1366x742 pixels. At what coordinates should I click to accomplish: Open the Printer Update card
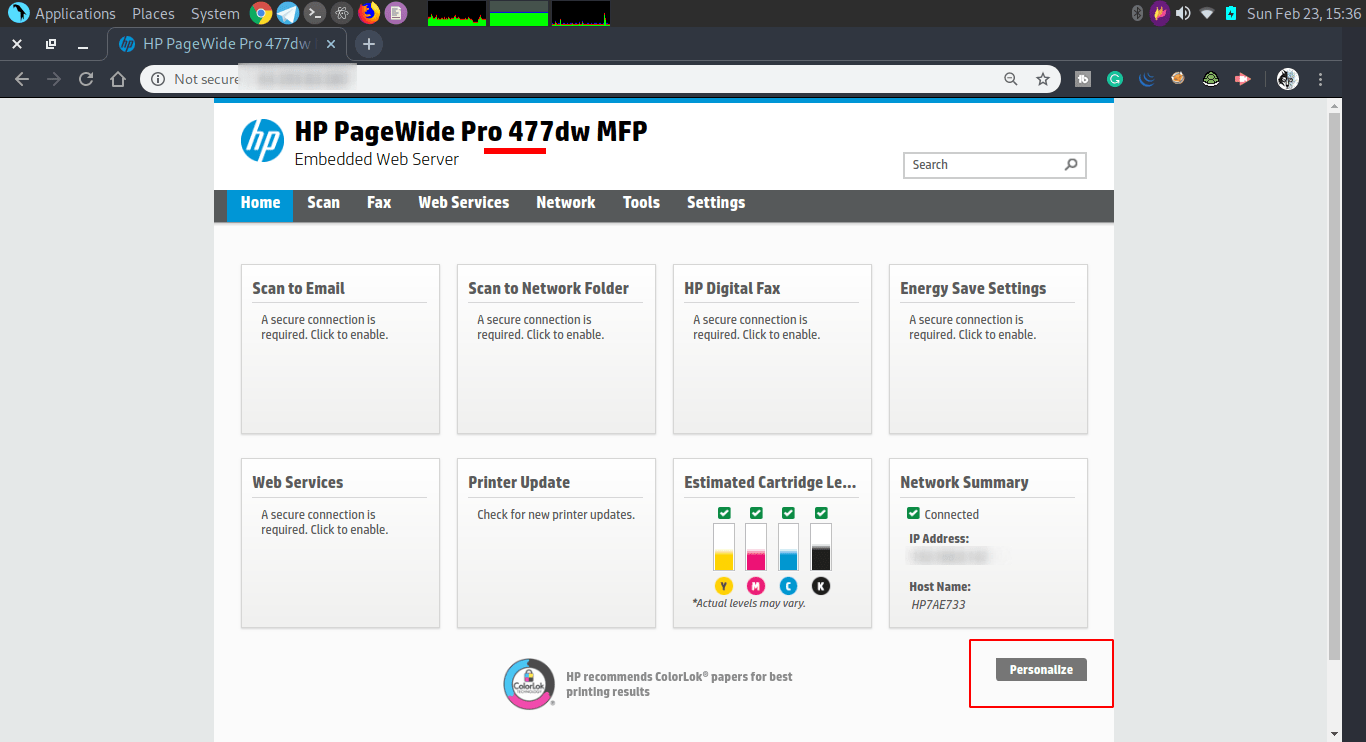[x=556, y=543]
